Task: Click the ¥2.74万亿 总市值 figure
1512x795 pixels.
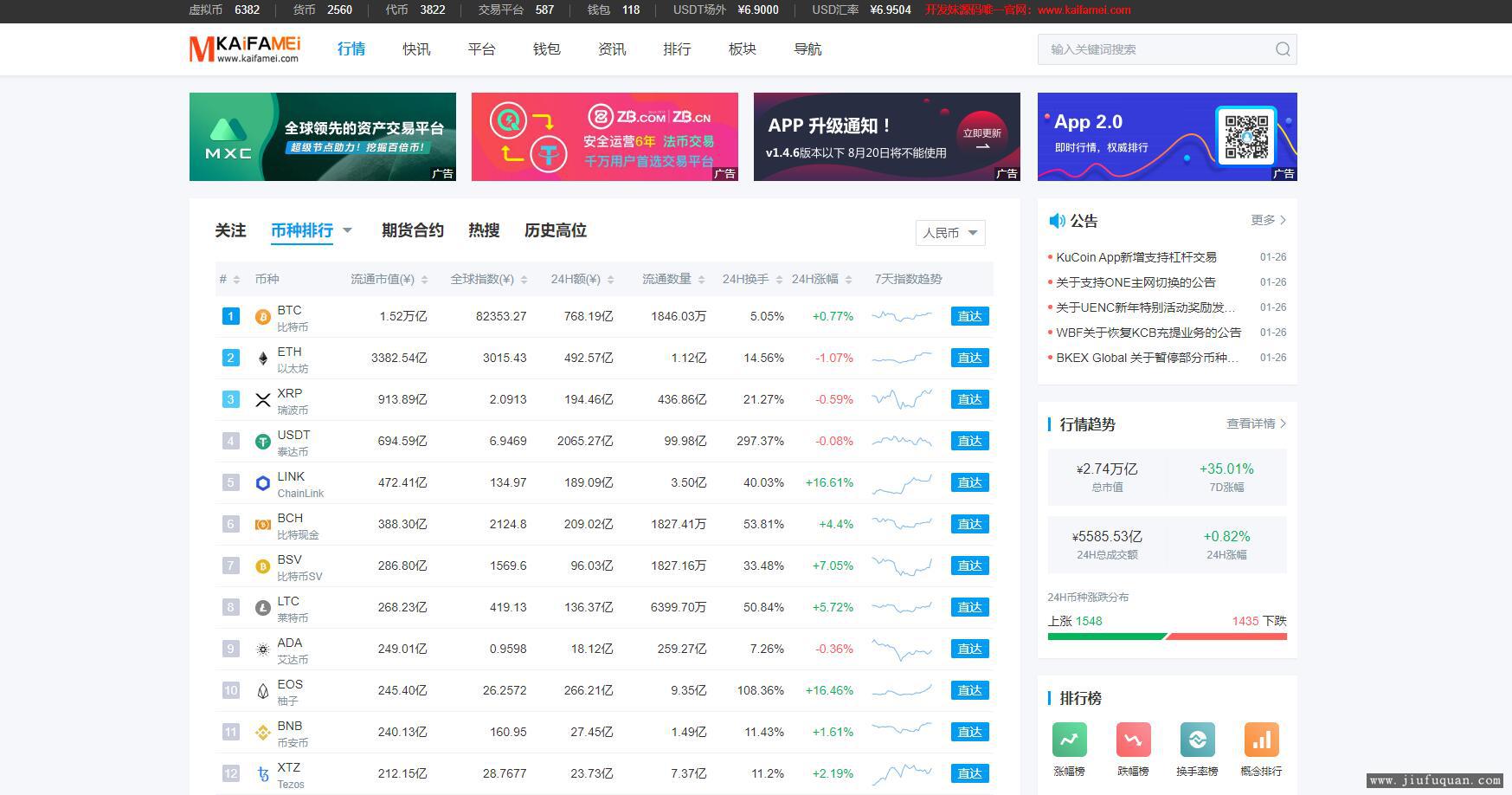Action: coord(1107,469)
